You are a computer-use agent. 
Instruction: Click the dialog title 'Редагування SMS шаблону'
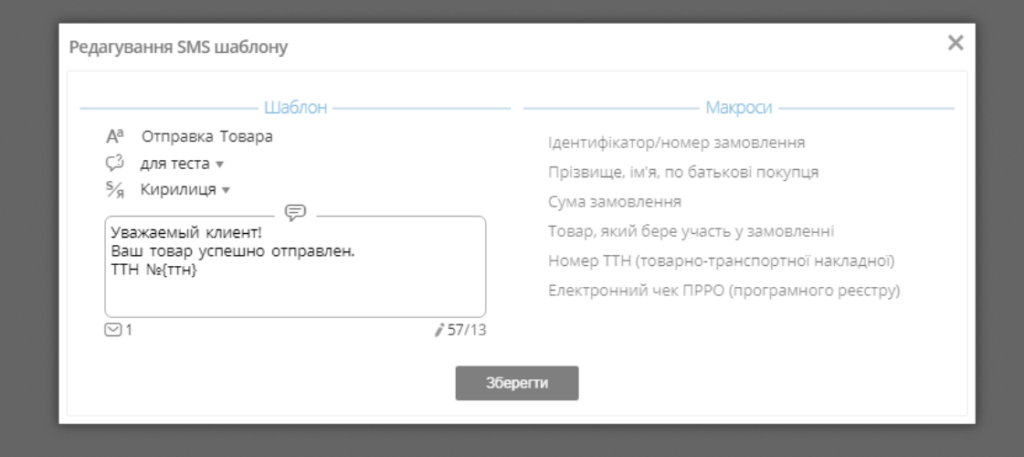(178, 47)
